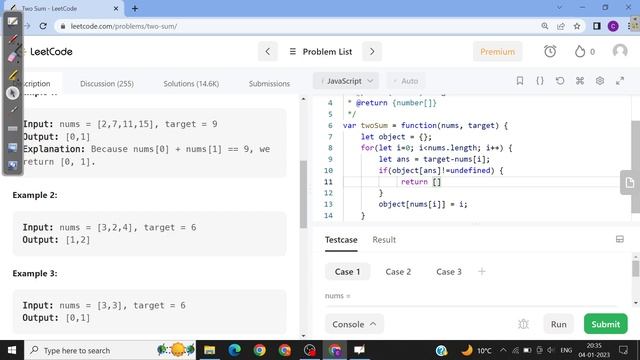This screenshot has width=640, height=360.
Task: Click the address bar URL field
Action: (294, 26)
